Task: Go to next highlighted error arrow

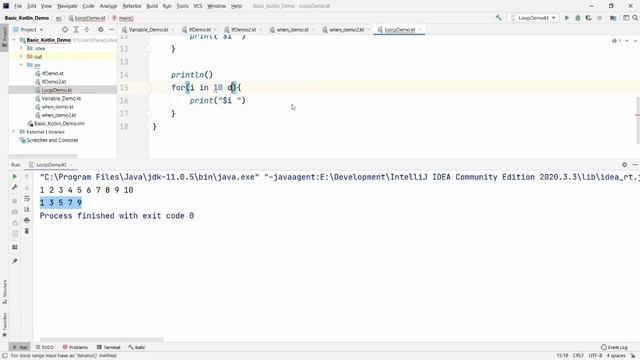Action: tap(636, 41)
